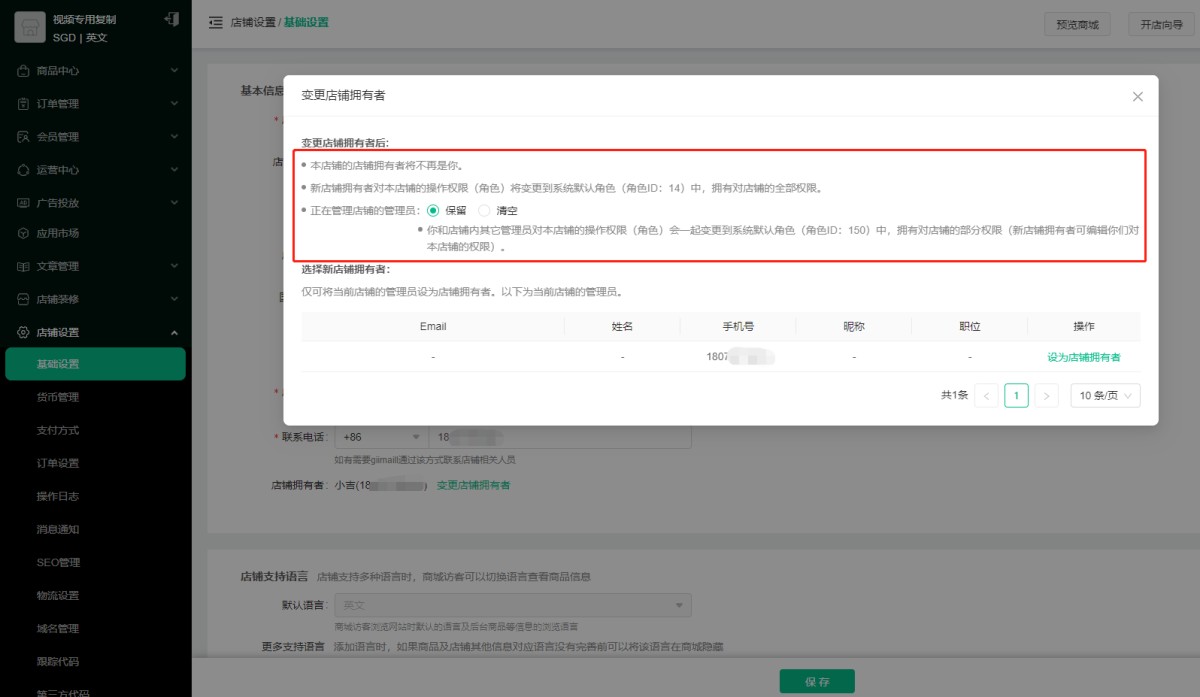Click the 商品中心 bag icon in sidebar
Viewport: 1200px width, 697px height.
[x=24, y=71]
